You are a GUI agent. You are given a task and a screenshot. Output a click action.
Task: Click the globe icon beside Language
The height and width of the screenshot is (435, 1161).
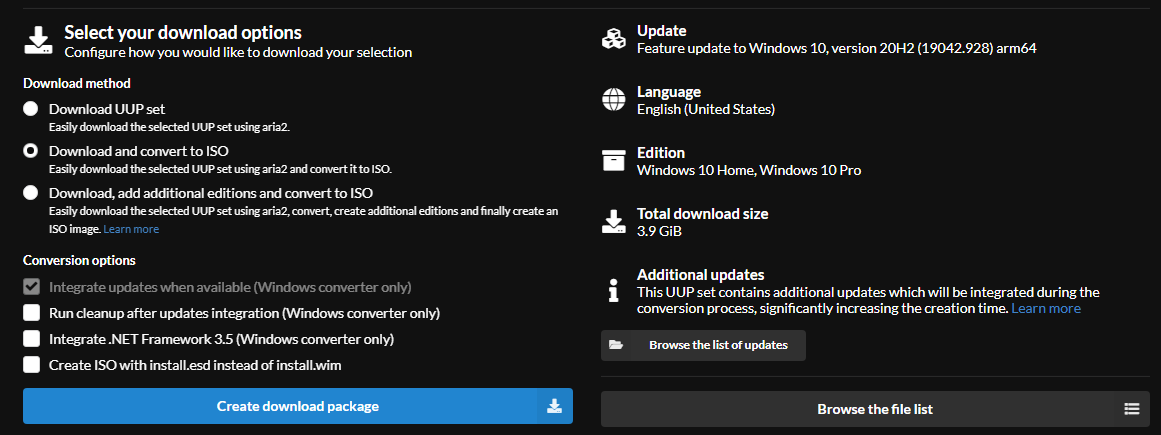point(613,100)
